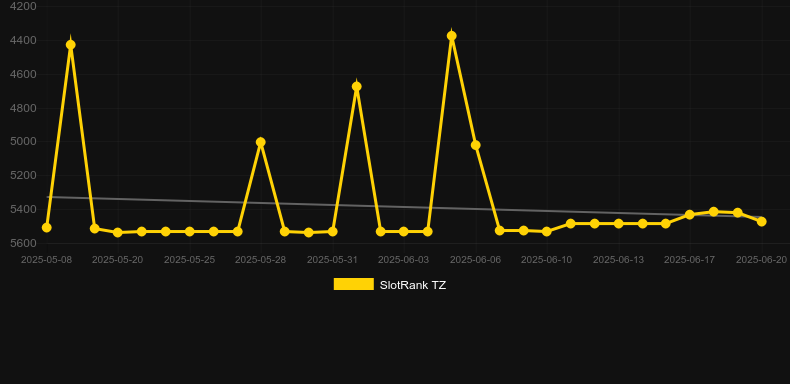Click the 4800 y-axis value
The width and height of the screenshot is (790, 384).
tap(23, 108)
